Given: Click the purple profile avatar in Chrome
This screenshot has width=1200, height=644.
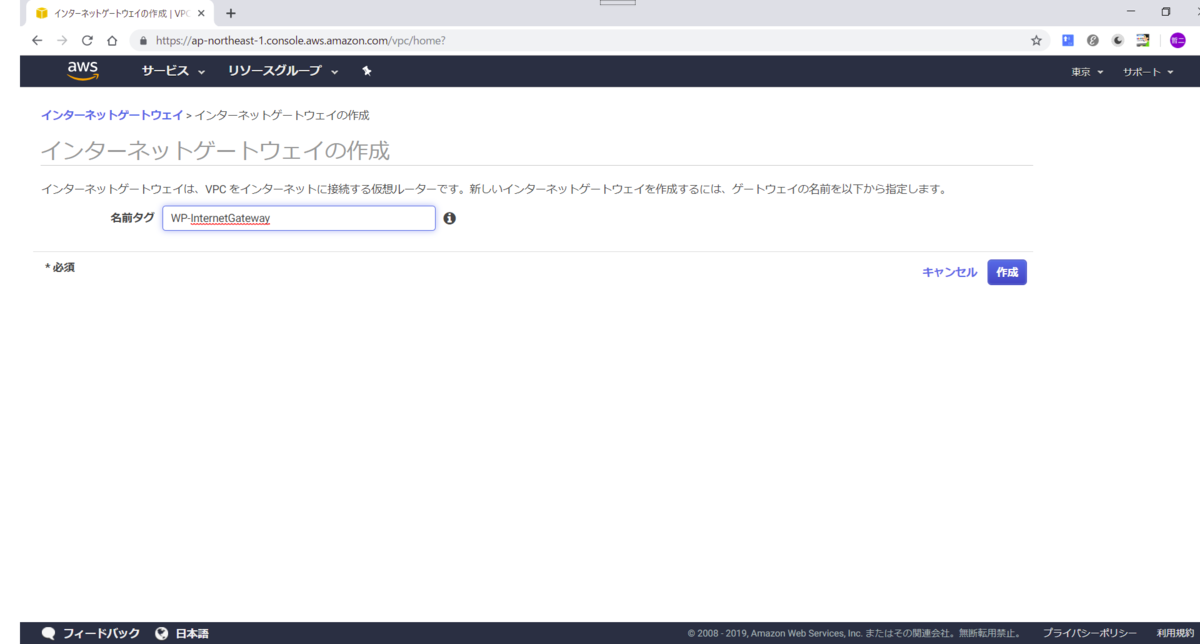Looking at the screenshot, I should click(1176, 40).
